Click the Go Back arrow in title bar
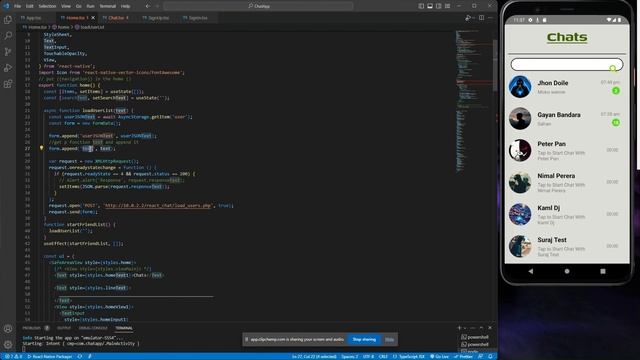The height and width of the screenshot is (360, 640). [148, 6]
